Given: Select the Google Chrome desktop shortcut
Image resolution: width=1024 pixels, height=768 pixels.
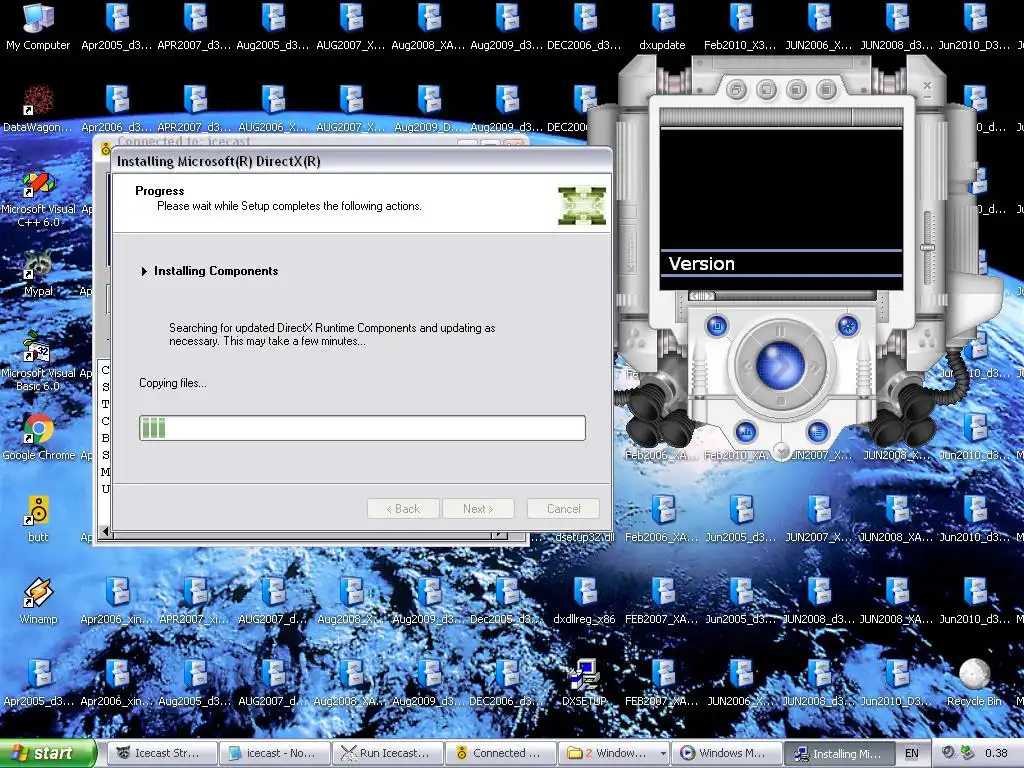Looking at the screenshot, I should coord(38,437).
